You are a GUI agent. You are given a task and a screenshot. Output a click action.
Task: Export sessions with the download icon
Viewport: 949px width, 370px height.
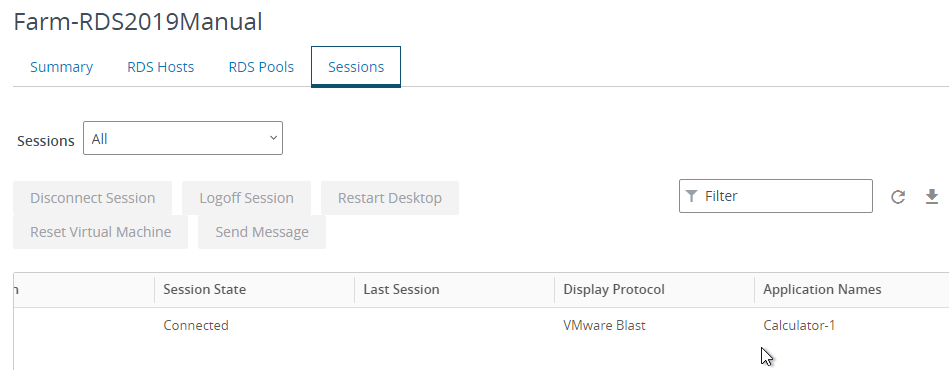tap(932, 196)
